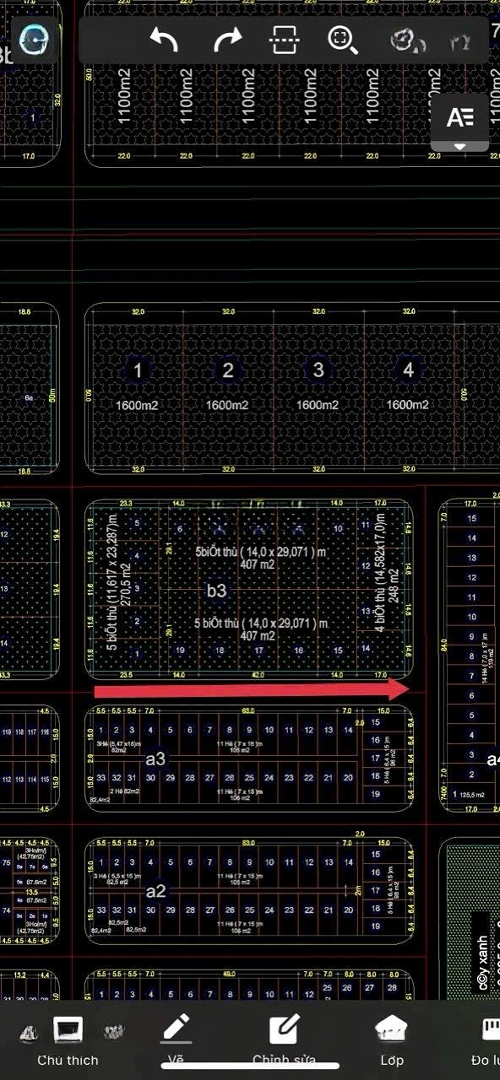The width and height of the screenshot is (500, 1080).
Task: Open the round blue app icon
Action: click(x=33, y=41)
